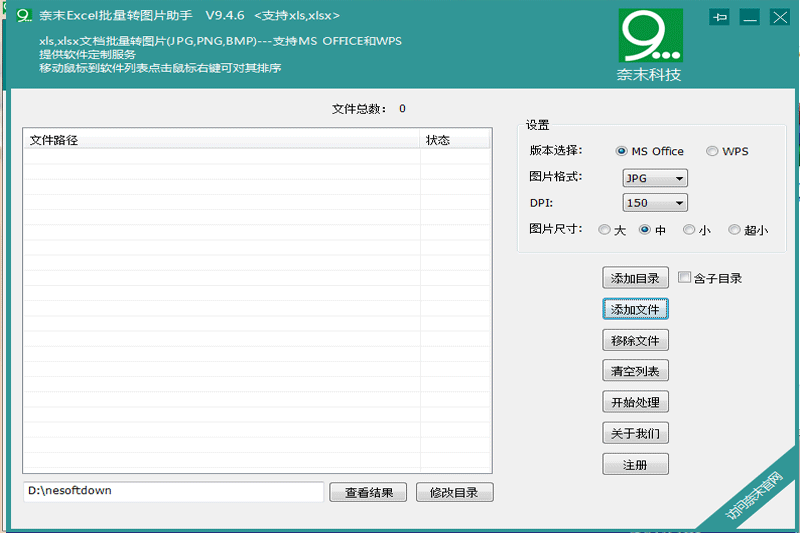The width and height of the screenshot is (800, 533).
Task: Click the 状态 column header
Action: click(455, 140)
